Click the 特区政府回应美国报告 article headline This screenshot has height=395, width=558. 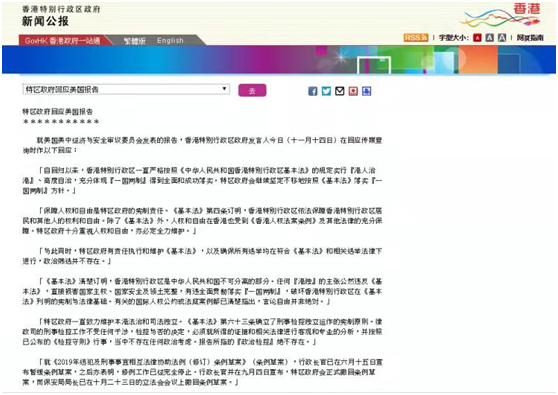click(x=58, y=112)
